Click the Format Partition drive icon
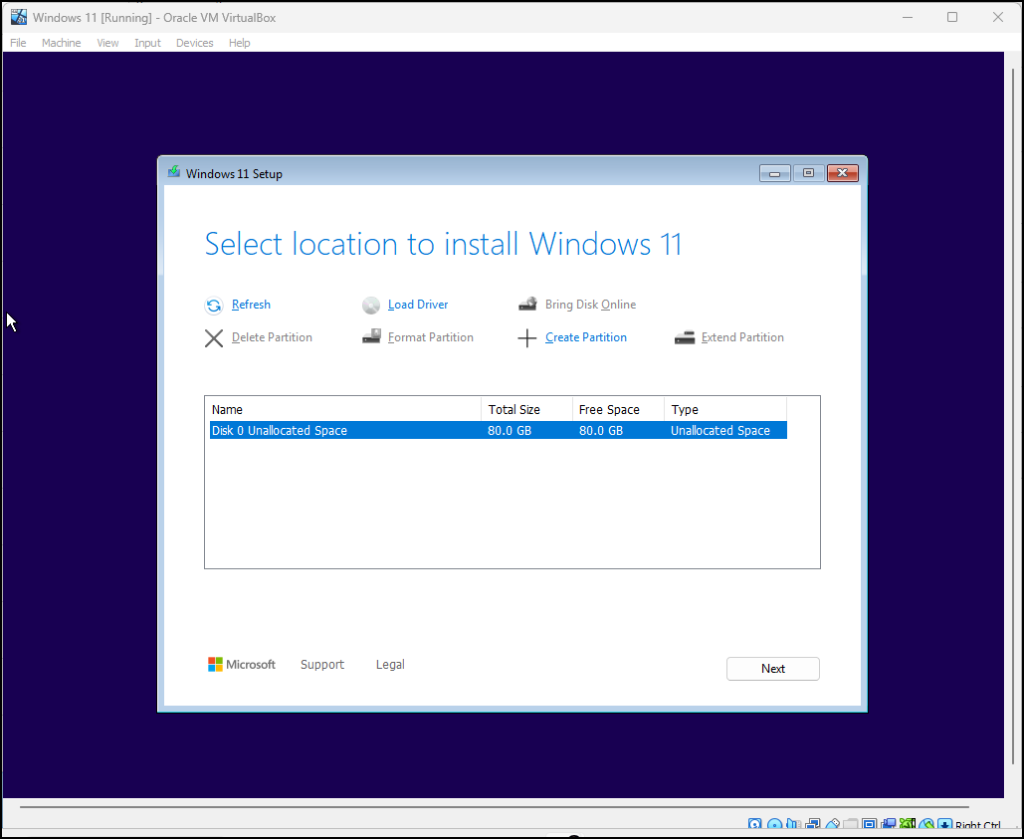The height and width of the screenshot is (839, 1024). (372, 337)
